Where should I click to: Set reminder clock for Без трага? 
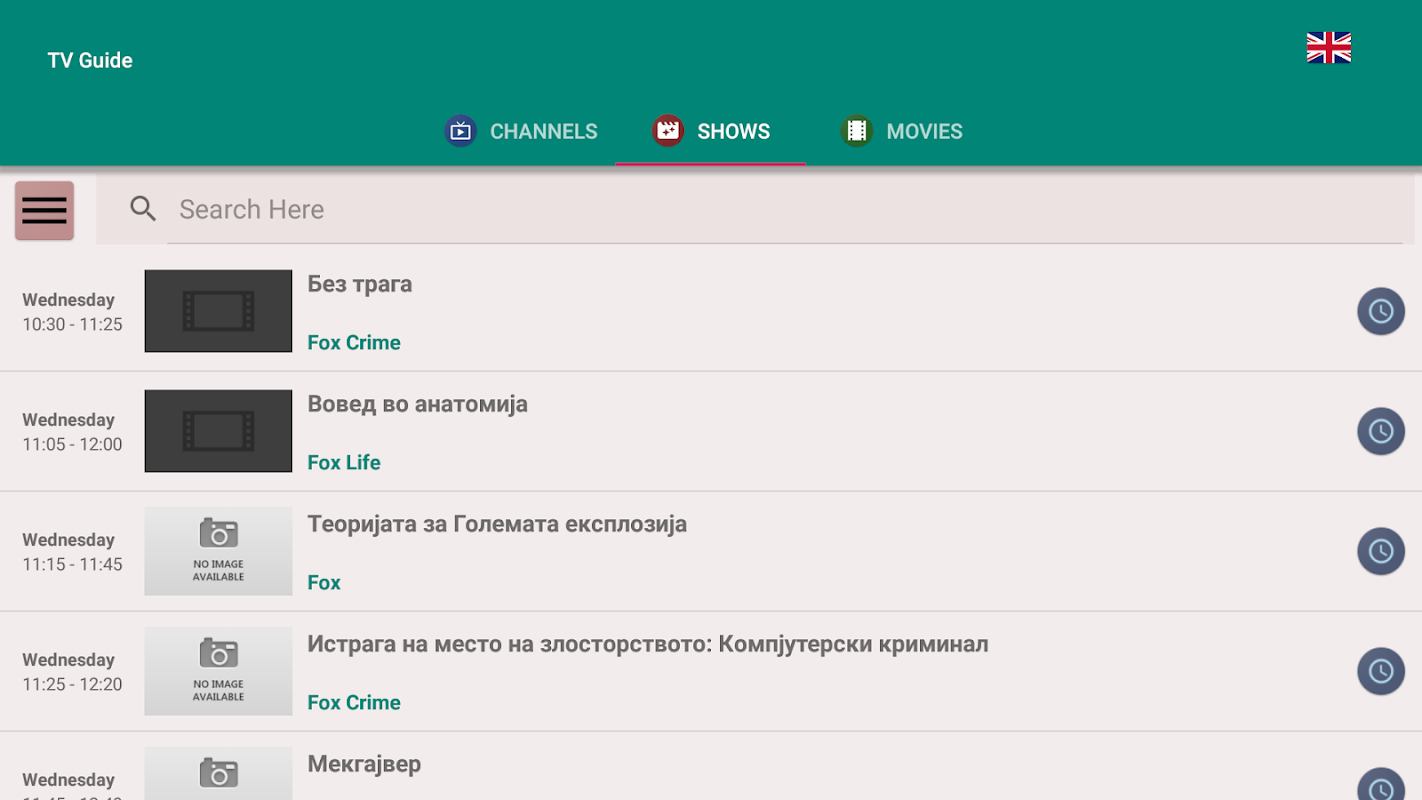1381,311
